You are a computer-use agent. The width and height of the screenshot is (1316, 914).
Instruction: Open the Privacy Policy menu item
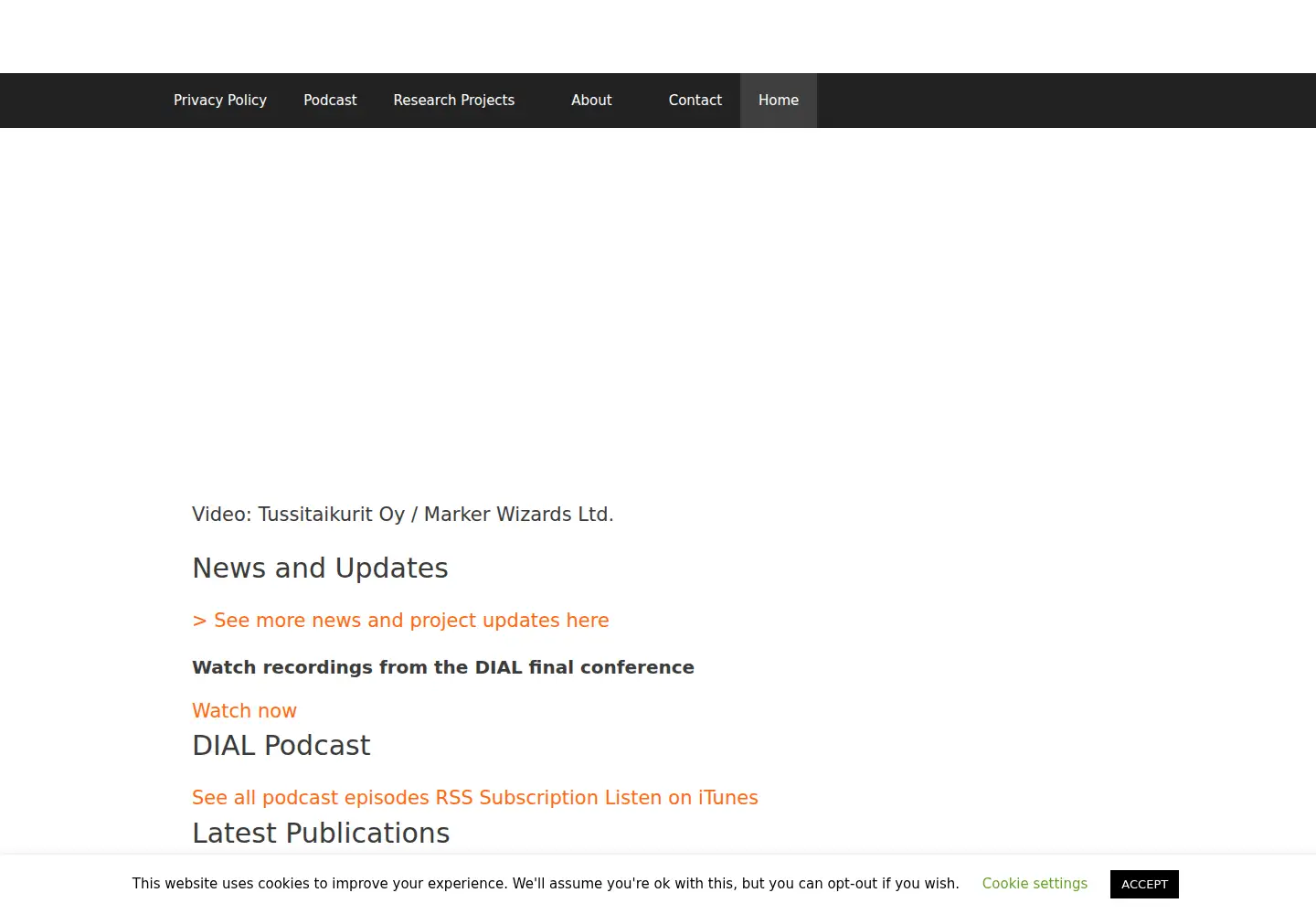coord(220,101)
